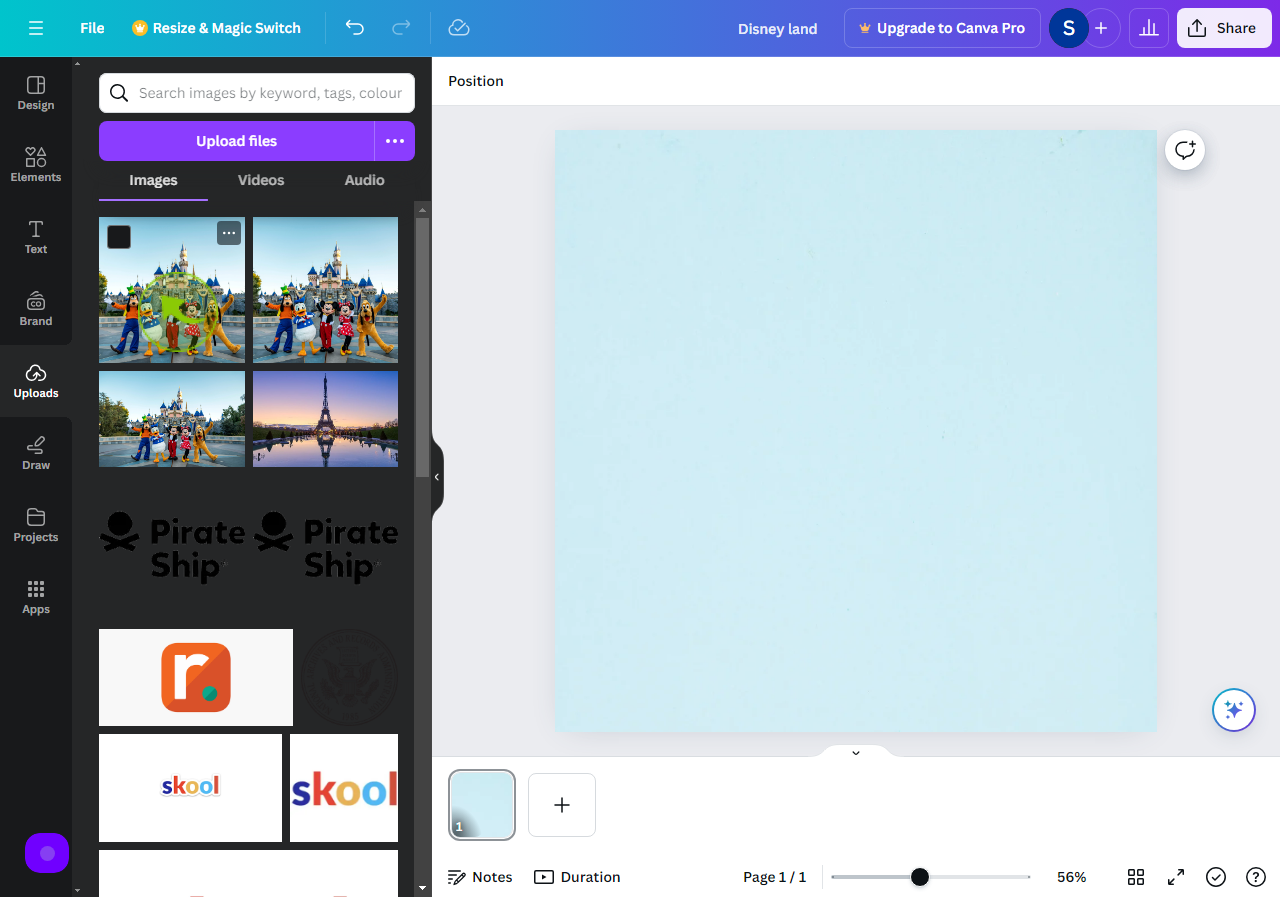Click the Share button
Image resolution: width=1280 pixels, height=897 pixels.
coord(1224,28)
